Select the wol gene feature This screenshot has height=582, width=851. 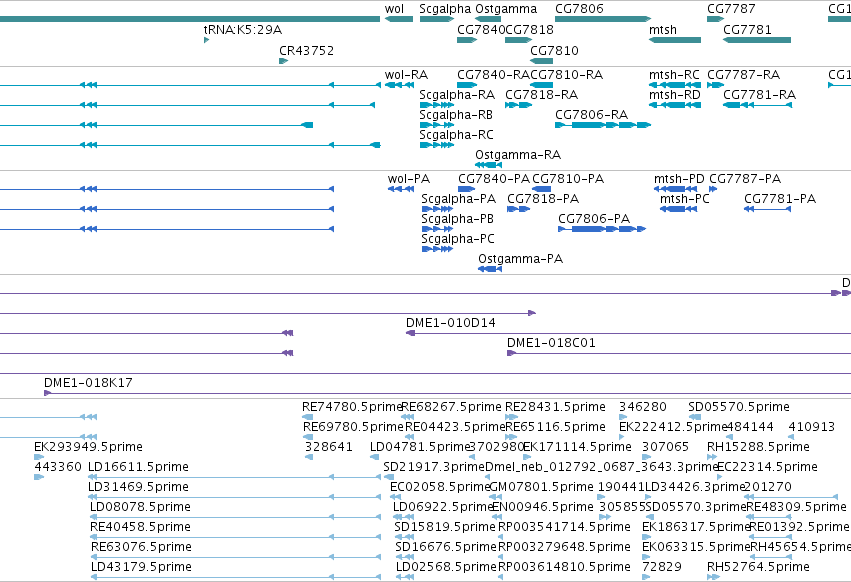click(399, 19)
